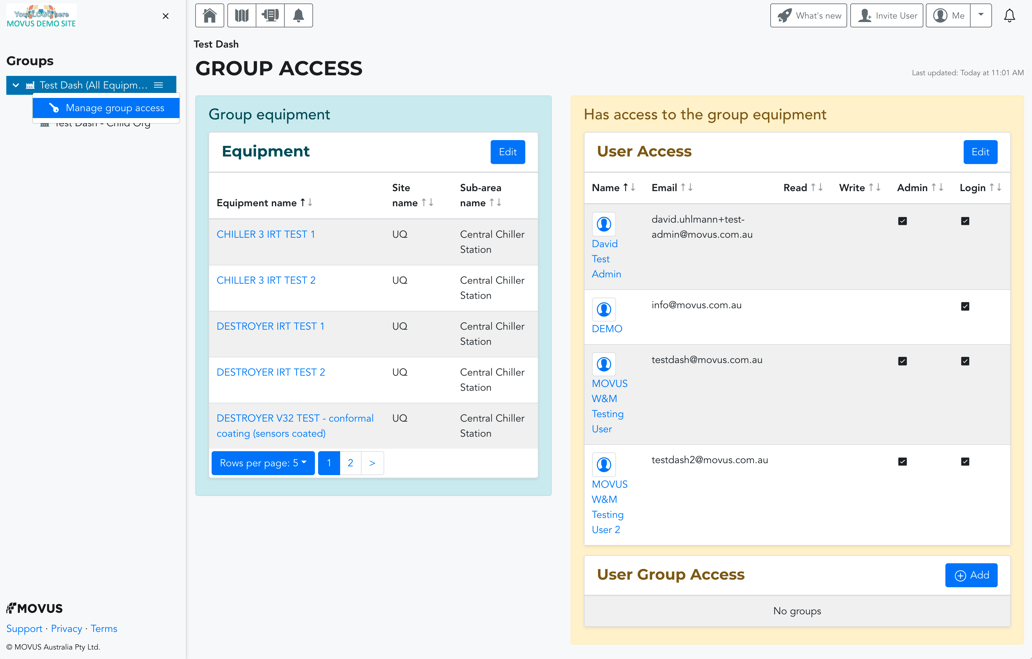The width and height of the screenshot is (1032, 659).
Task: Go to equipment page 2
Action: click(350, 463)
